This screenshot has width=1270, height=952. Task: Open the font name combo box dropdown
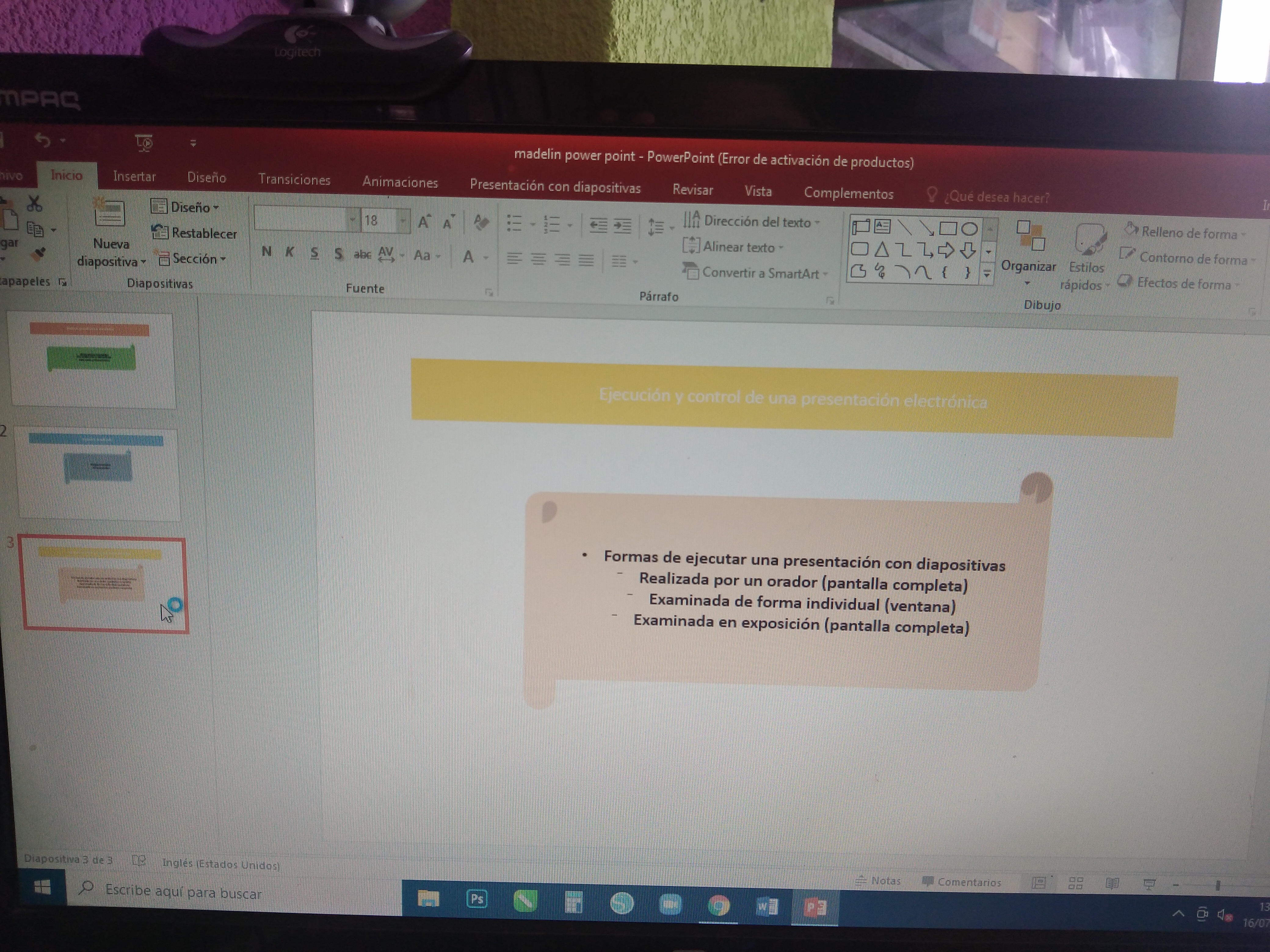click(x=352, y=220)
